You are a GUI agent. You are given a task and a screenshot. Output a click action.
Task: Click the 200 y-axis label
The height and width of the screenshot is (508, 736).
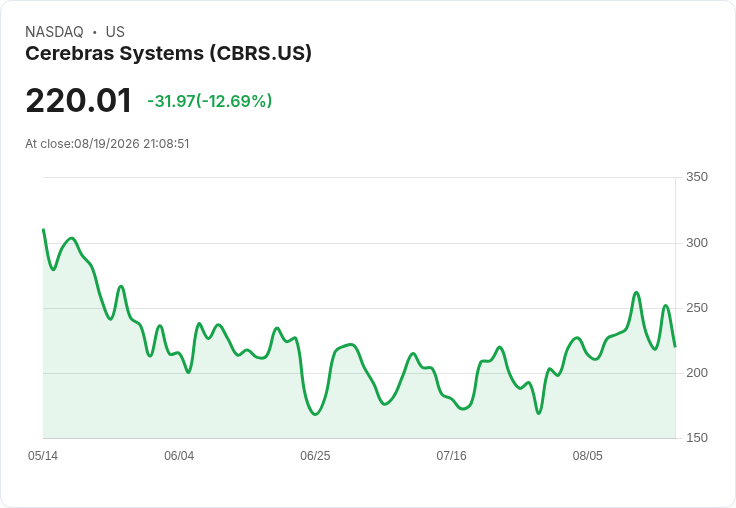coord(697,373)
